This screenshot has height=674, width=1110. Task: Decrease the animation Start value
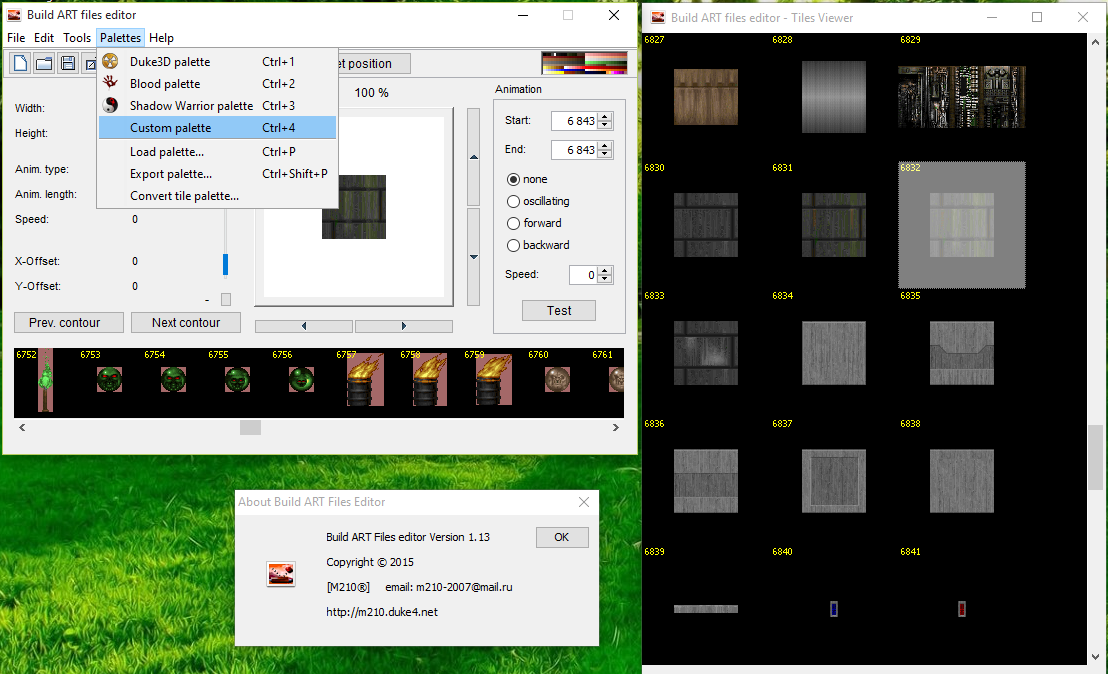coord(605,125)
